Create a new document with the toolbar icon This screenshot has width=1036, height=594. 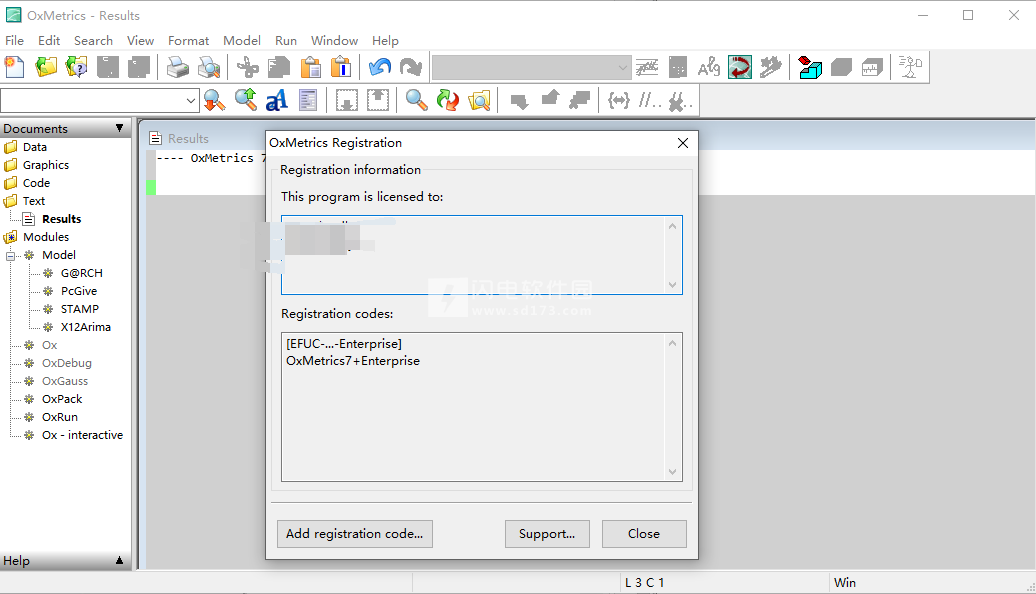coord(15,67)
